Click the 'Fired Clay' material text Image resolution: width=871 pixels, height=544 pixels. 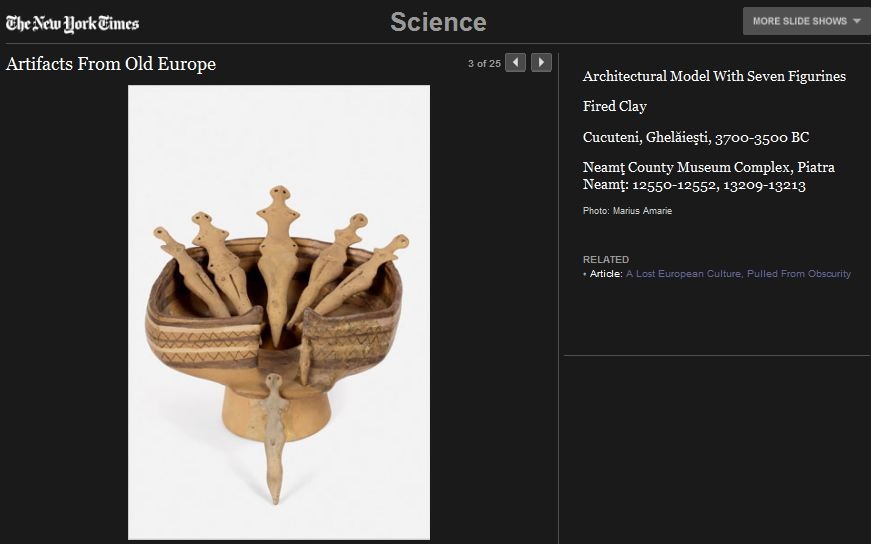[615, 106]
